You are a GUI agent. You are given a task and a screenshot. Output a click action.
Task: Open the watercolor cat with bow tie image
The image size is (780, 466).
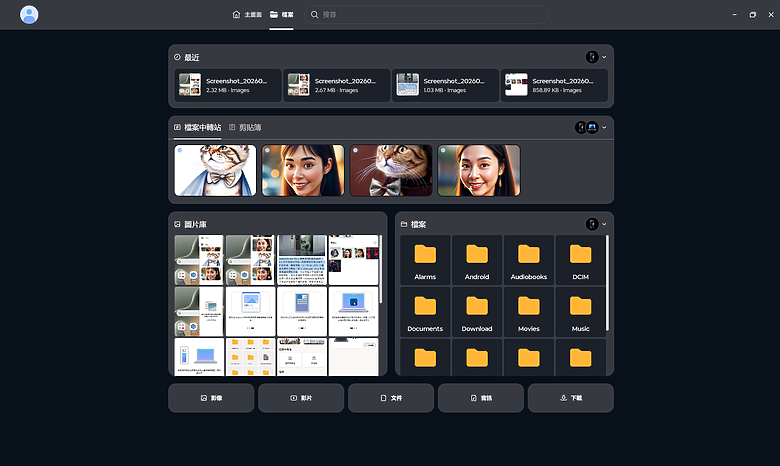point(215,170)
